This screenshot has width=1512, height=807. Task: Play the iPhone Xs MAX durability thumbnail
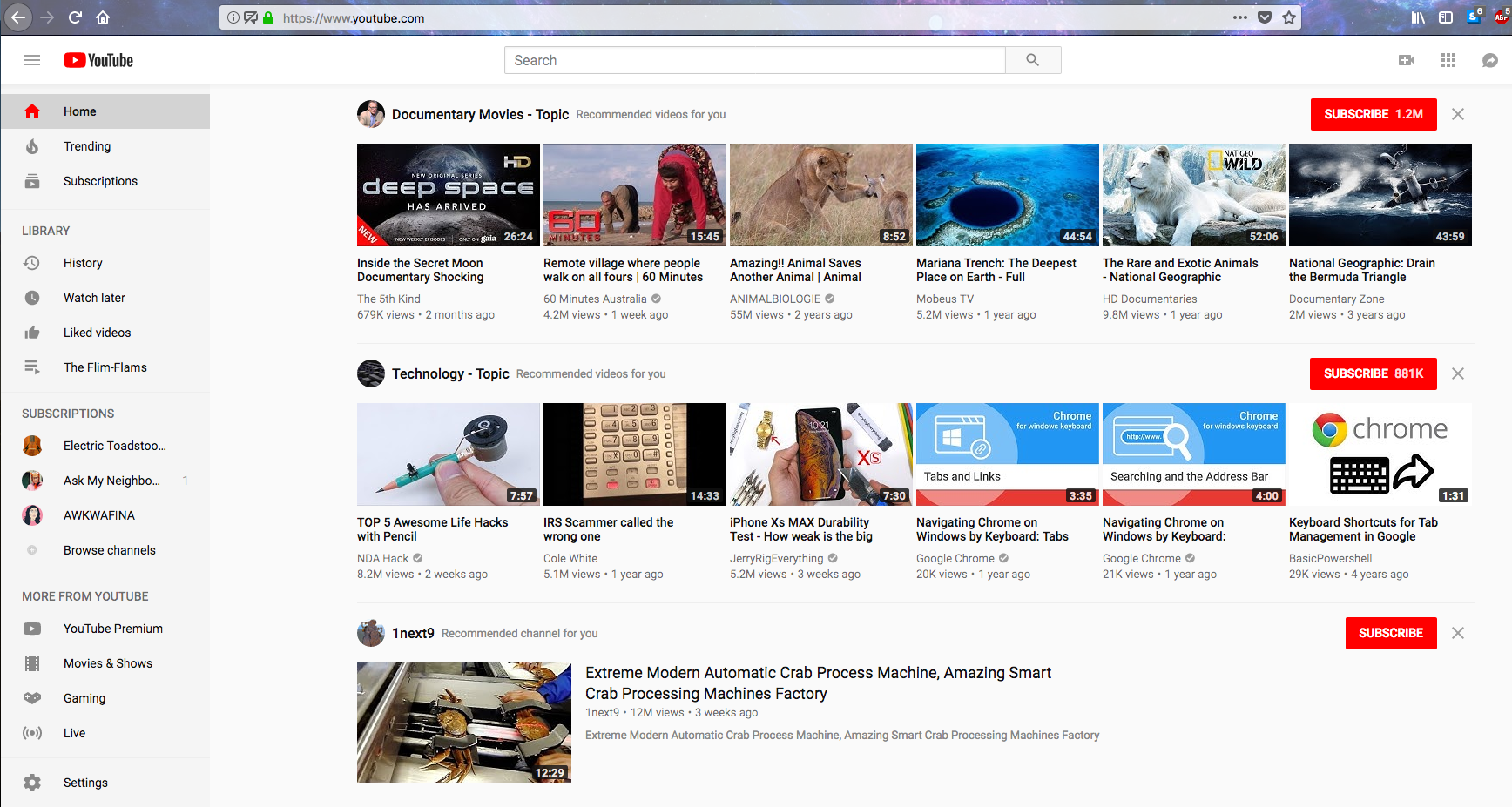tap(821, 454)
